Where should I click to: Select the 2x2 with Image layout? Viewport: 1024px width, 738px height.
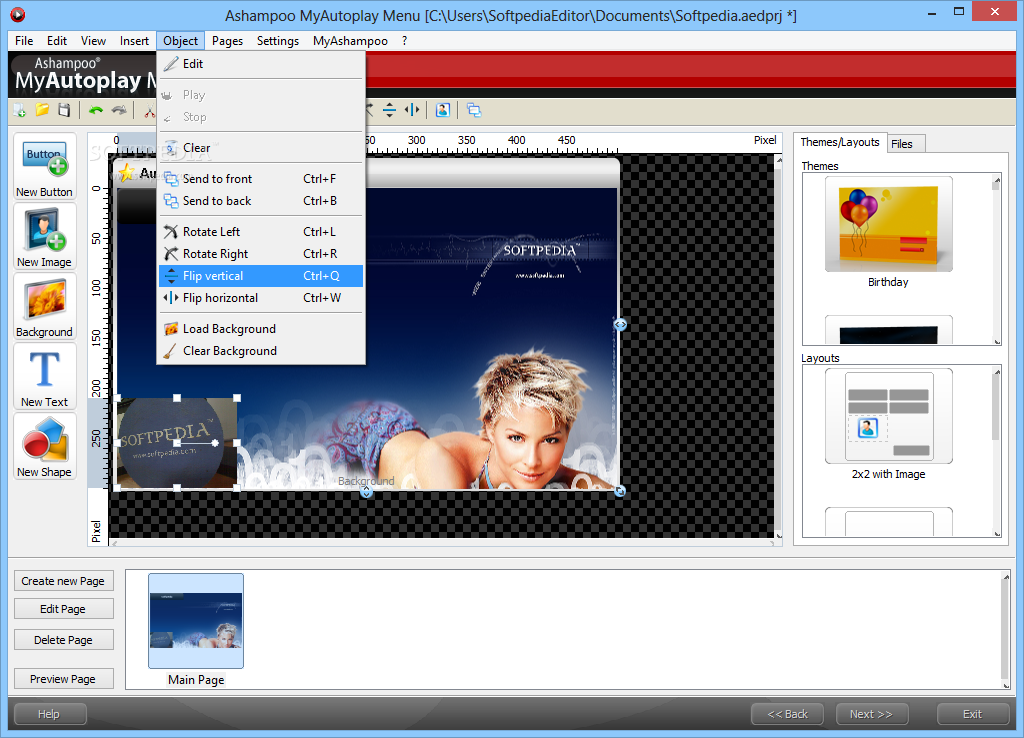pyautogui.click(x=888, y=416)
